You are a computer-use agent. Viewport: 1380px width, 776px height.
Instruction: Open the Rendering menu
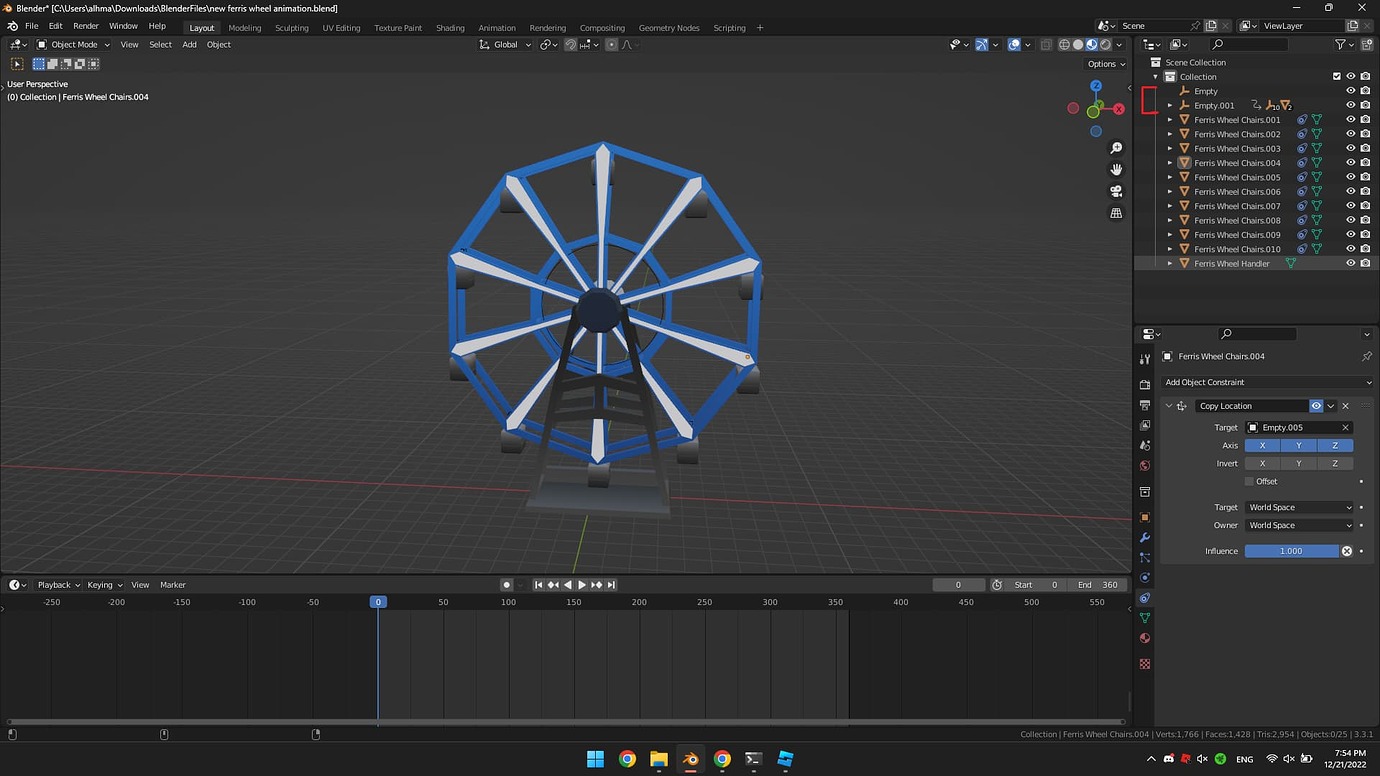point(547,27)
